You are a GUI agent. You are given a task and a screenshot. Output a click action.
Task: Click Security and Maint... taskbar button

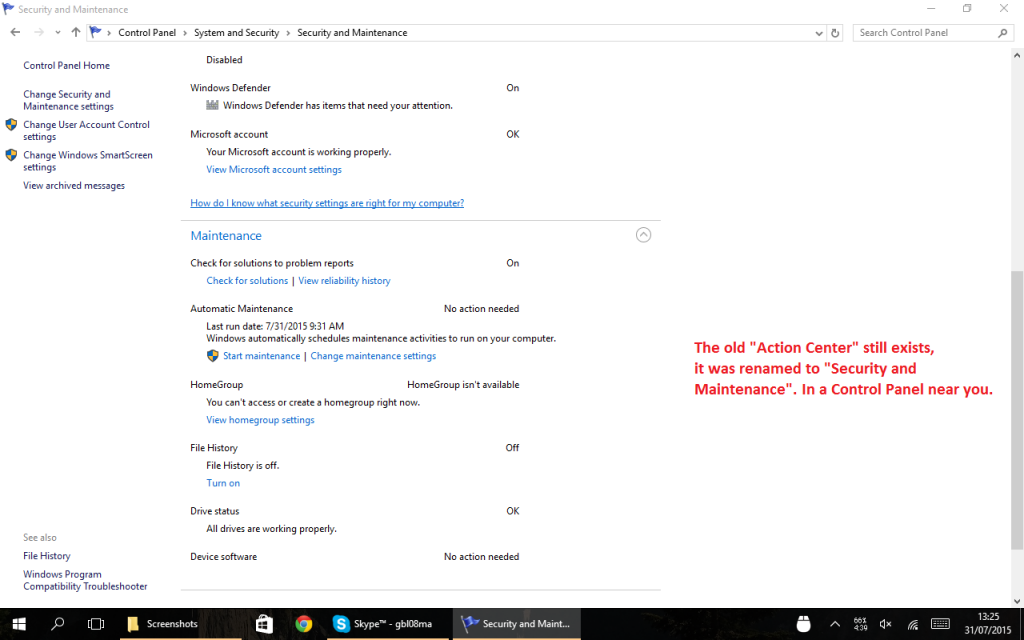(516, 624)
